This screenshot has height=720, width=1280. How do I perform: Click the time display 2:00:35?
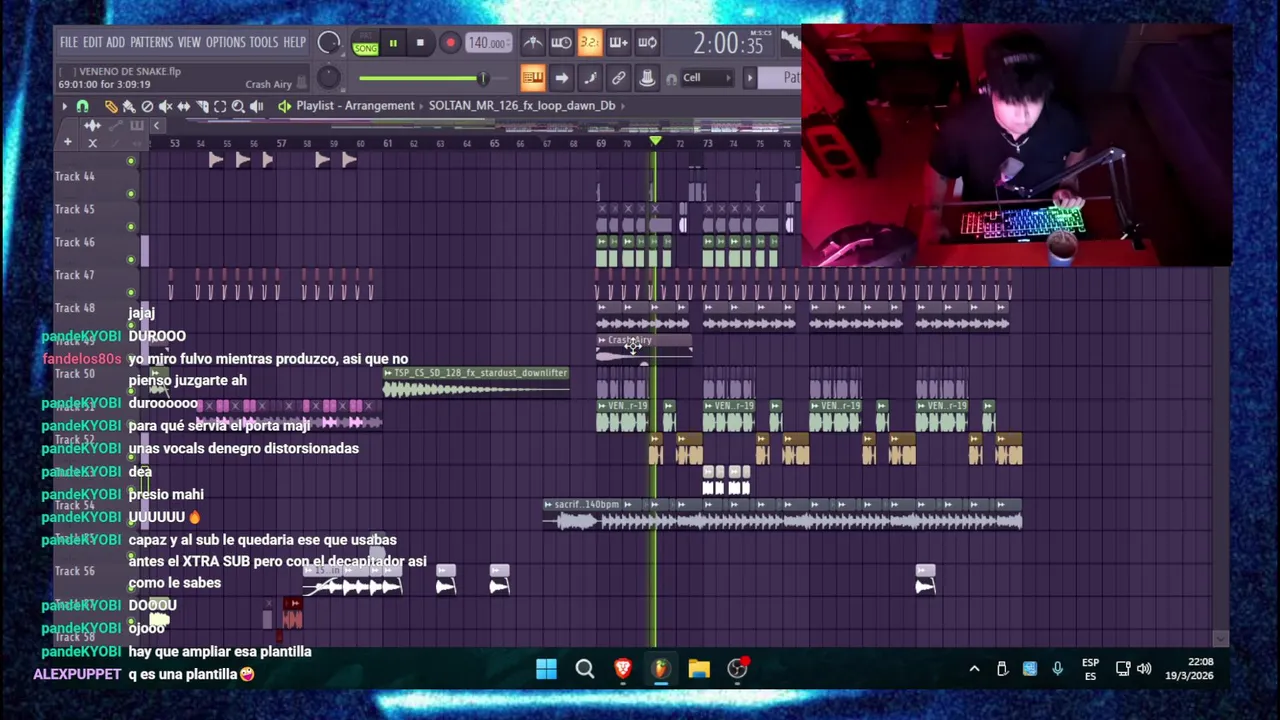727,43
